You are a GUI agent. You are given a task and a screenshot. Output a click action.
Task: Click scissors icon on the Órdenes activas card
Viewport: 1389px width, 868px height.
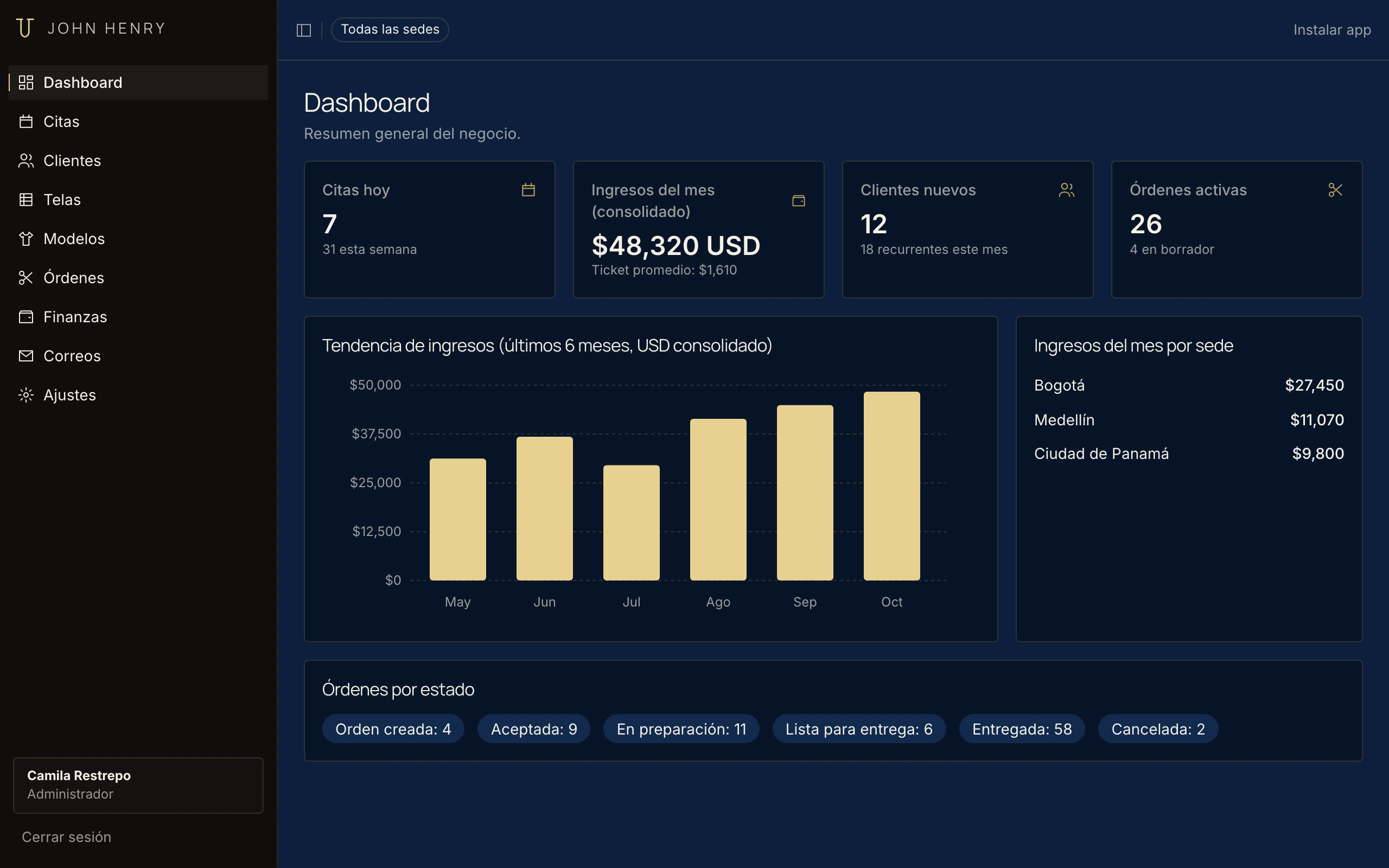(1336, 190)
